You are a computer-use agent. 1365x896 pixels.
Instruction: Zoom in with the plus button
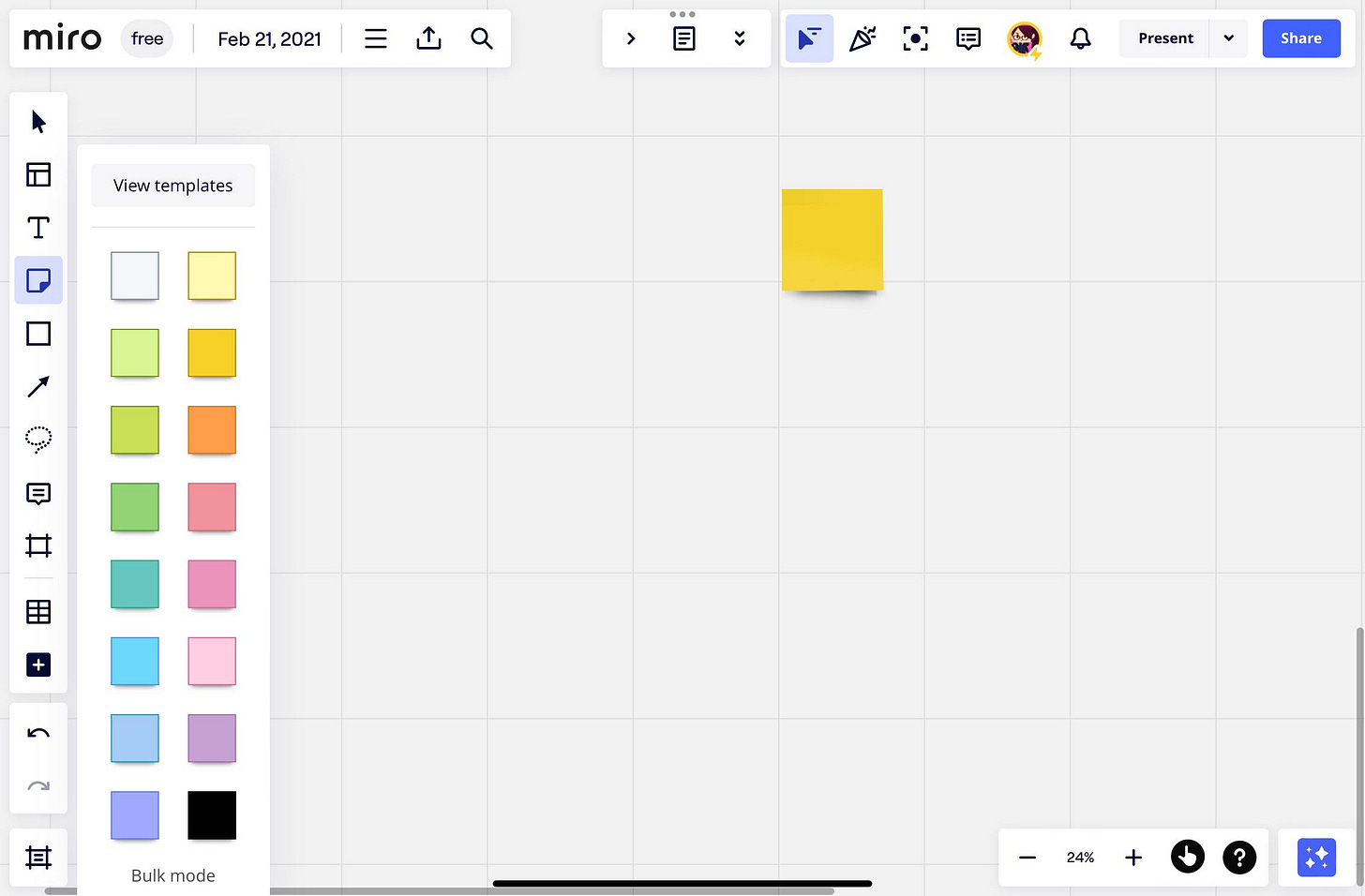(x=1133, y=858)
